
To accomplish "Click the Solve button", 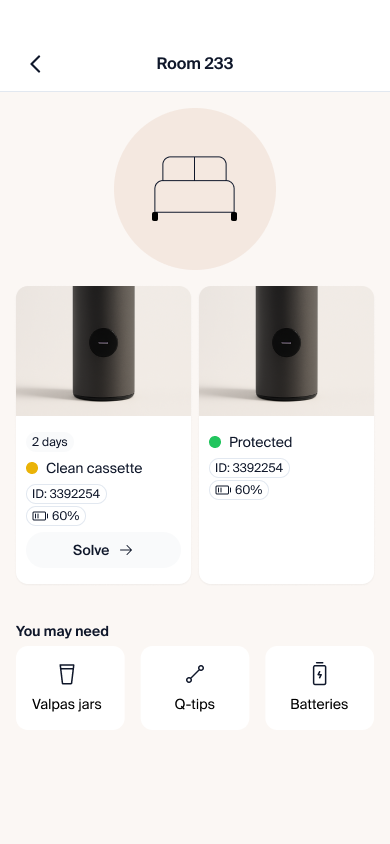I will (x=103, y=550).
